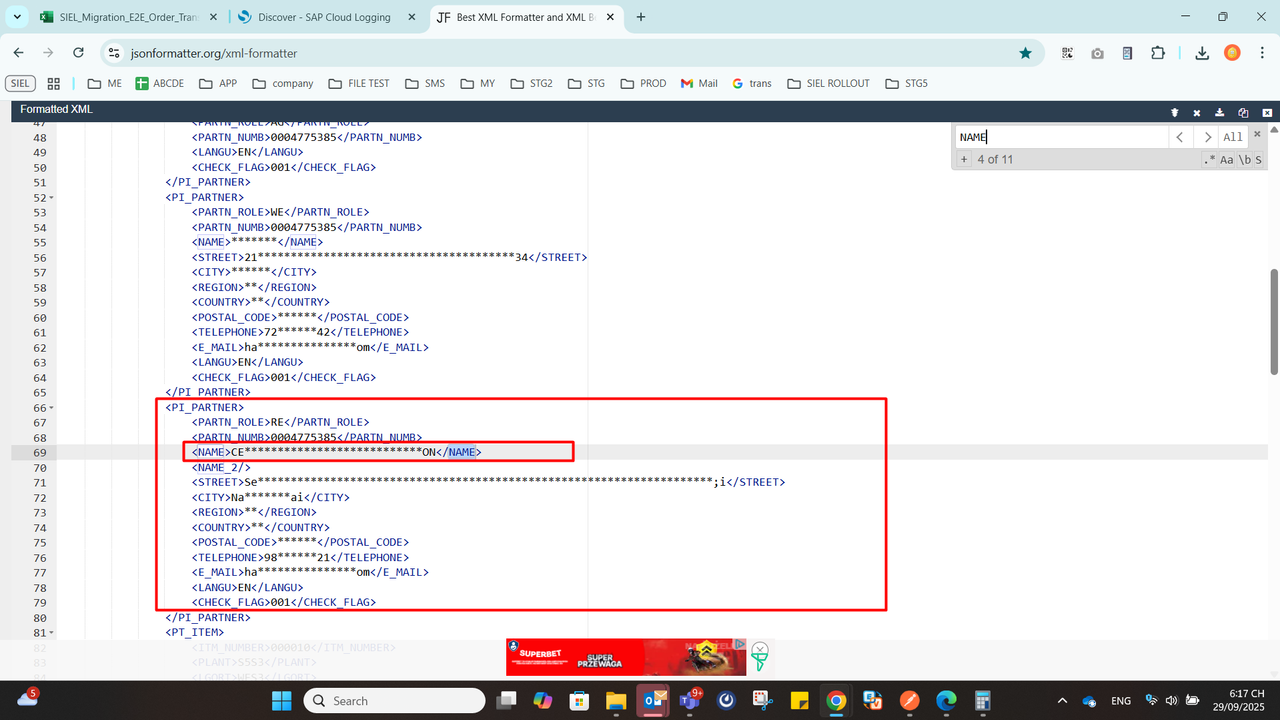Open the APP bookmarks folder

pyautogui.click(x=218, y=83)
